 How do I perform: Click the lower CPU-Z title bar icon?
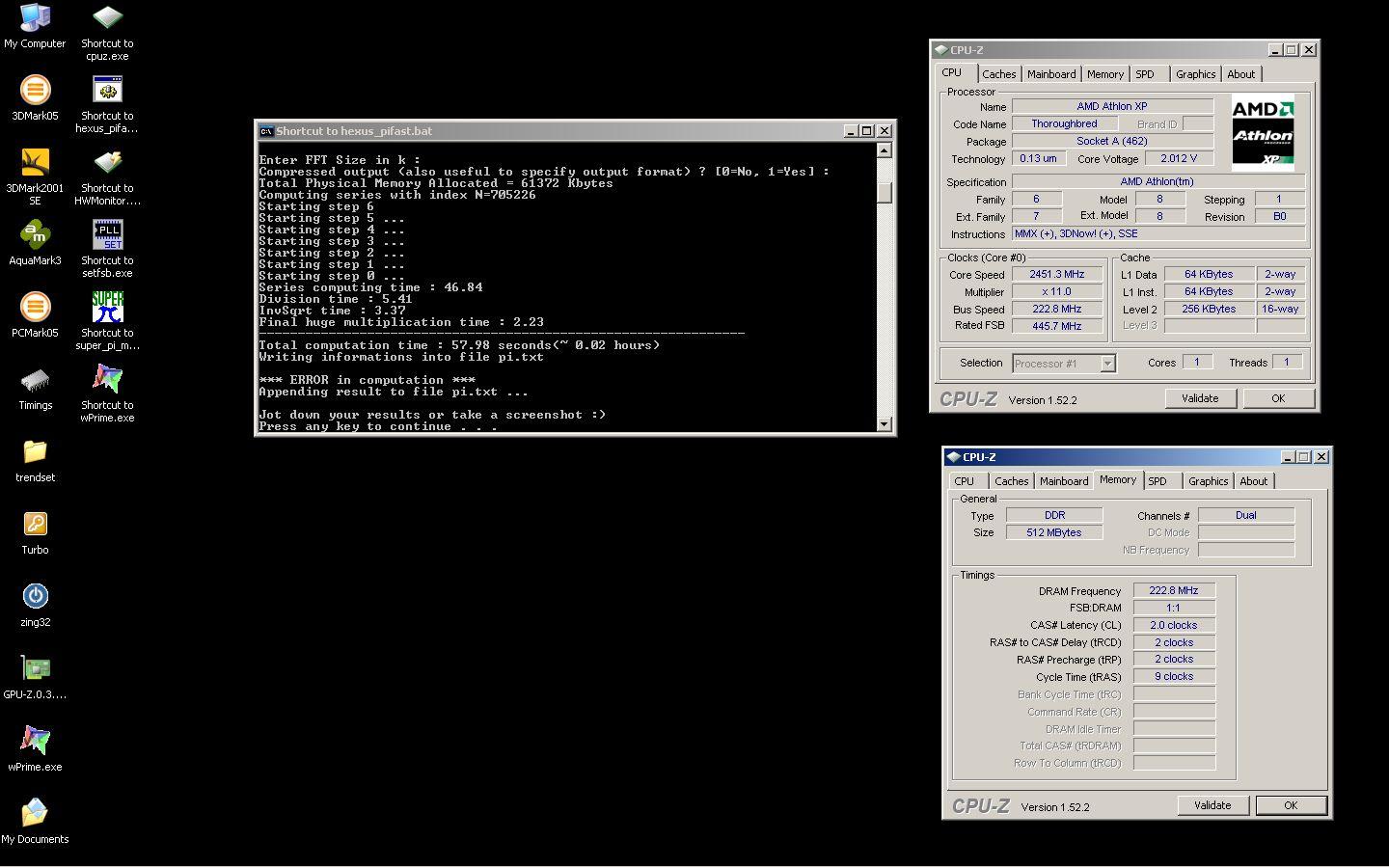pyautogui.click(x=953, y=457)
